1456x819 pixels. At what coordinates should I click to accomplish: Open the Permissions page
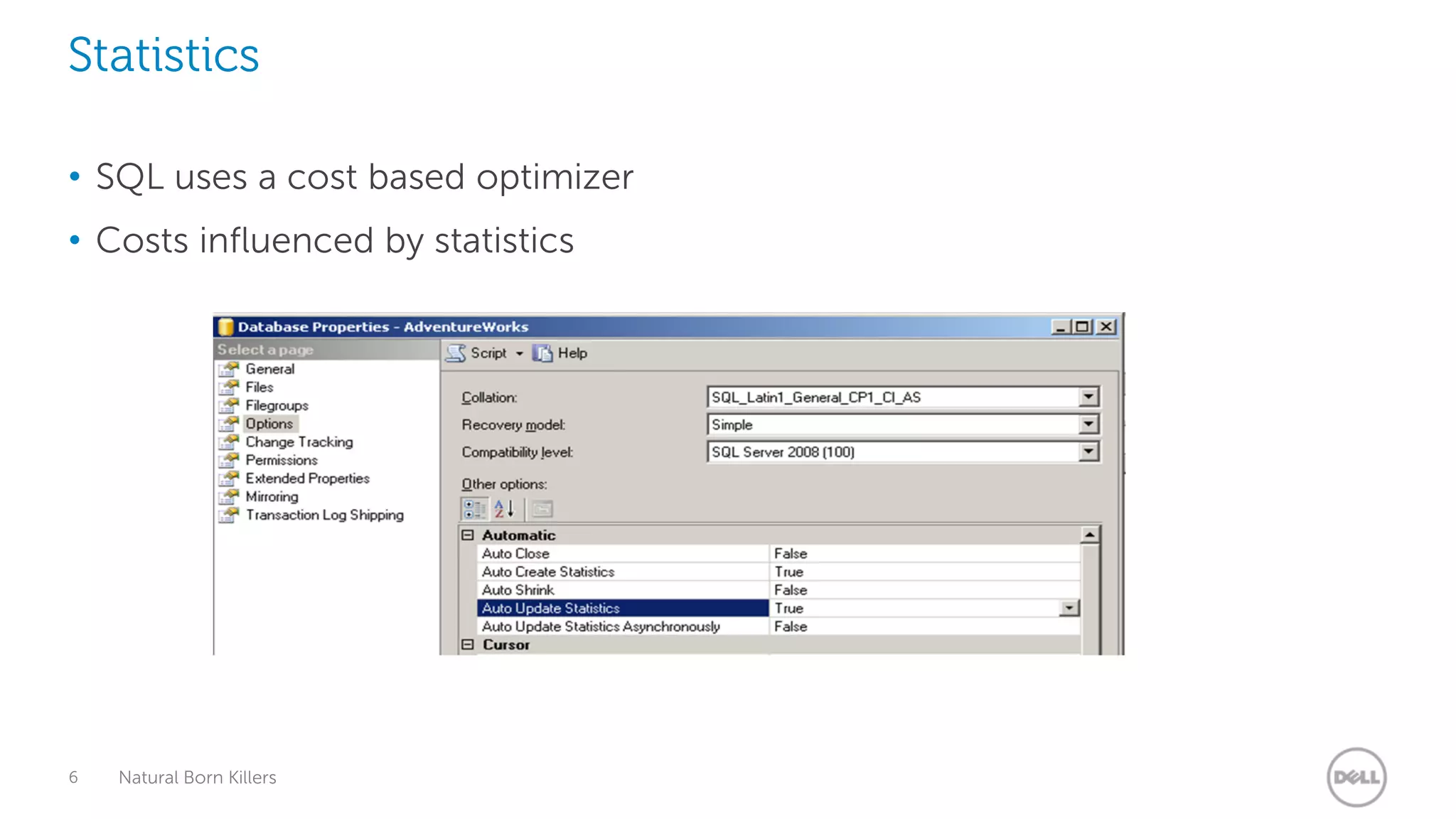(x=282, y=461)
